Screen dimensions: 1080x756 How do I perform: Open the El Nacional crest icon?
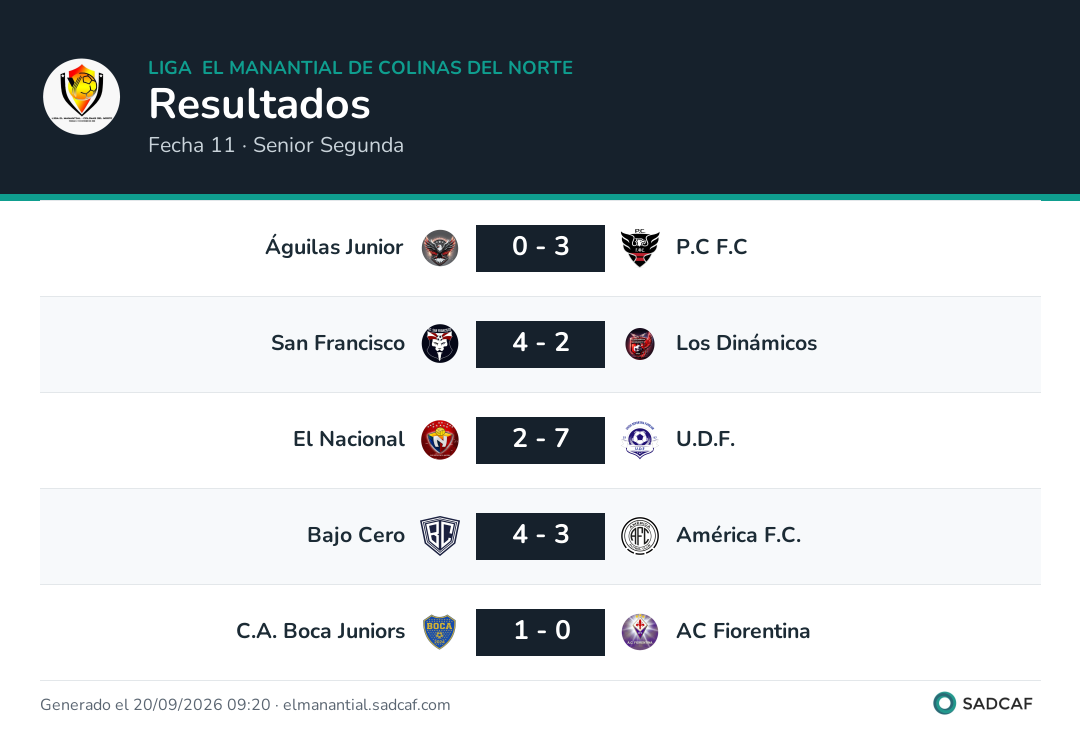pos(440,440)
